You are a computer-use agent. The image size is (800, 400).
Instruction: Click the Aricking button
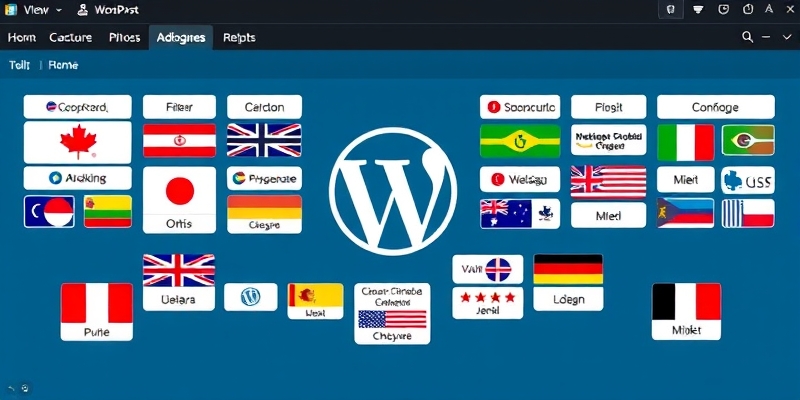(78, 178)
